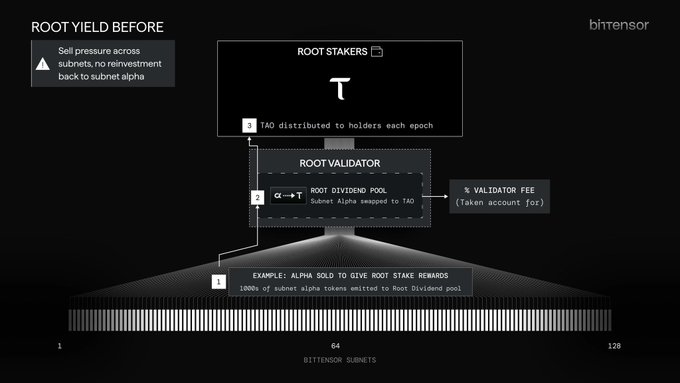Image resolution: width=680 pixels, height=383 pixels.
Task: Click the 'Sell pressure across subnets' warning text
Action: 110,63
